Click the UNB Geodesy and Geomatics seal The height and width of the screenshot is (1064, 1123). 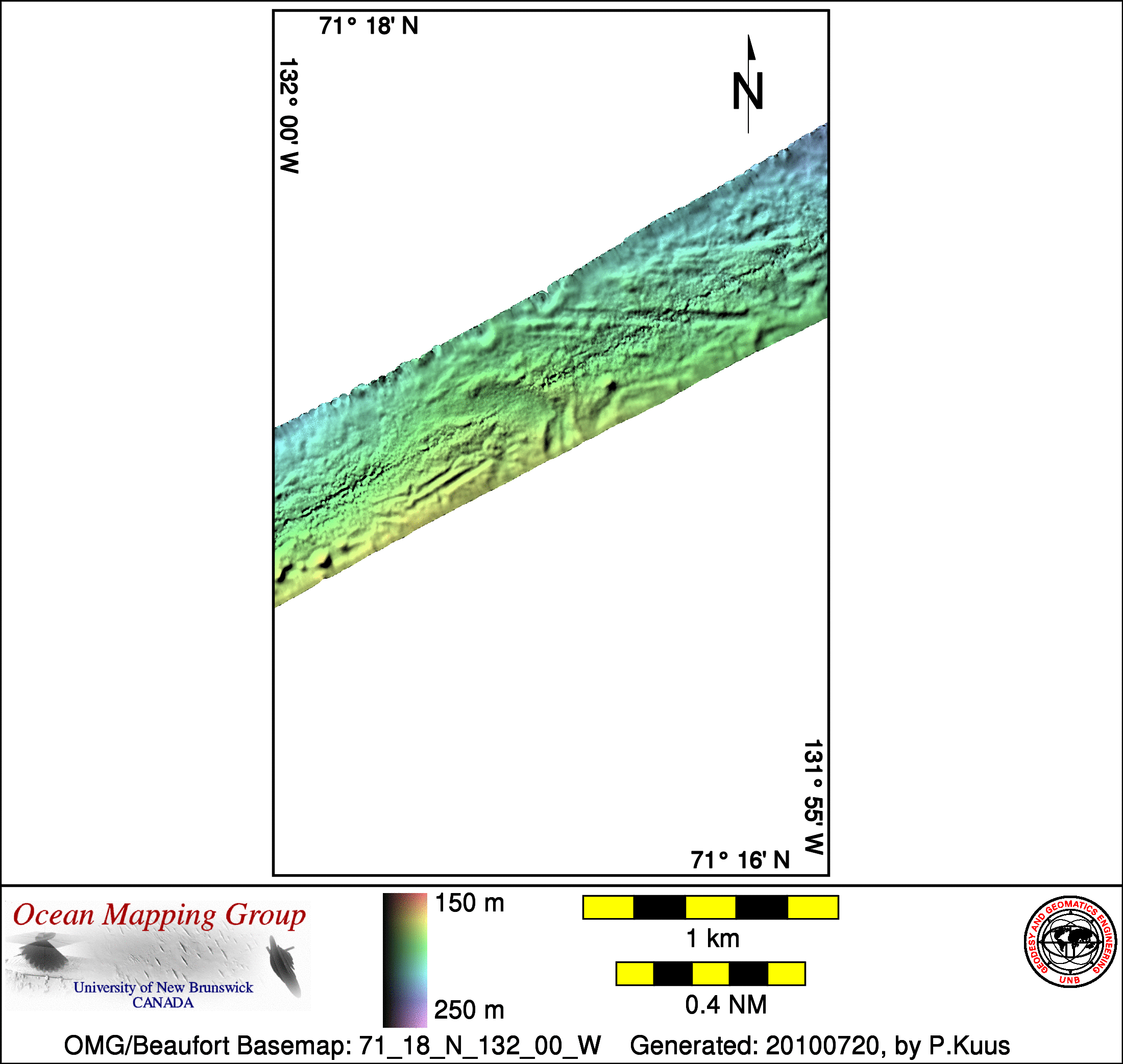[1070, 942]
